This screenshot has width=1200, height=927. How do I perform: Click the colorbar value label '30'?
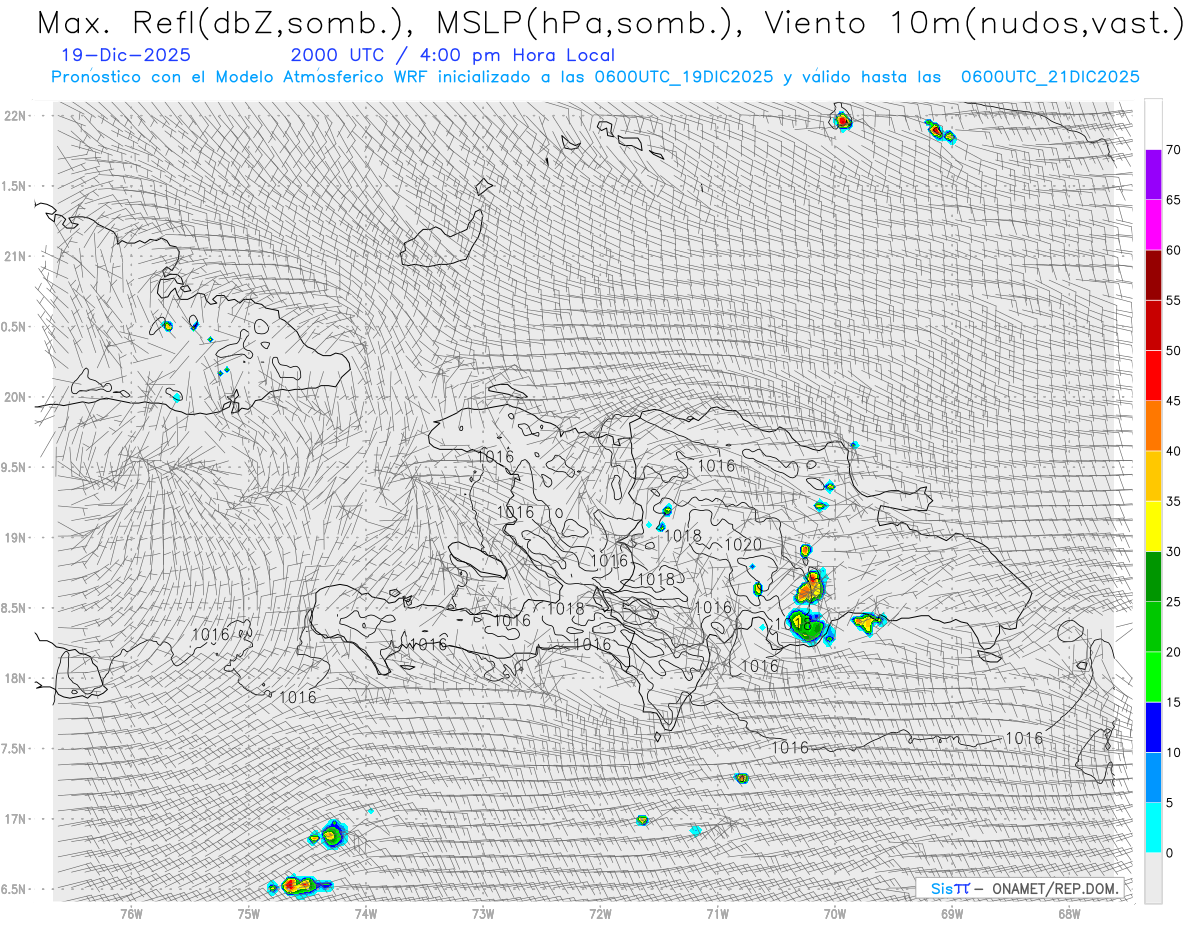pos(1173,552)
